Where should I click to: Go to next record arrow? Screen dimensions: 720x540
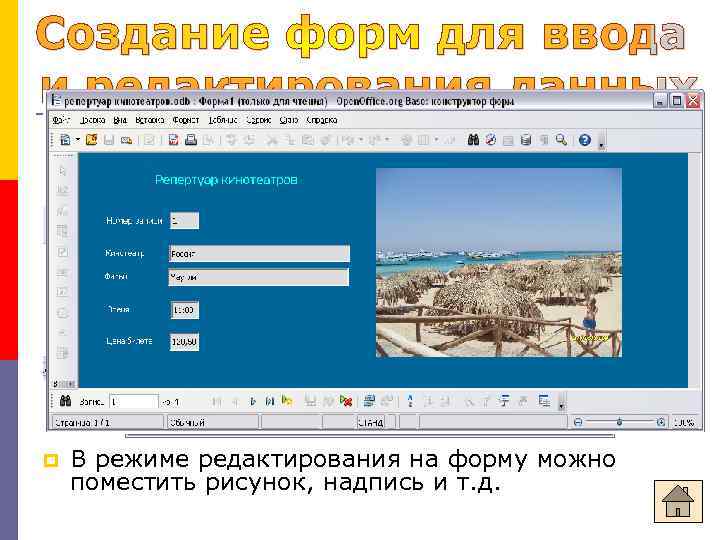click(x=253, y=402)
